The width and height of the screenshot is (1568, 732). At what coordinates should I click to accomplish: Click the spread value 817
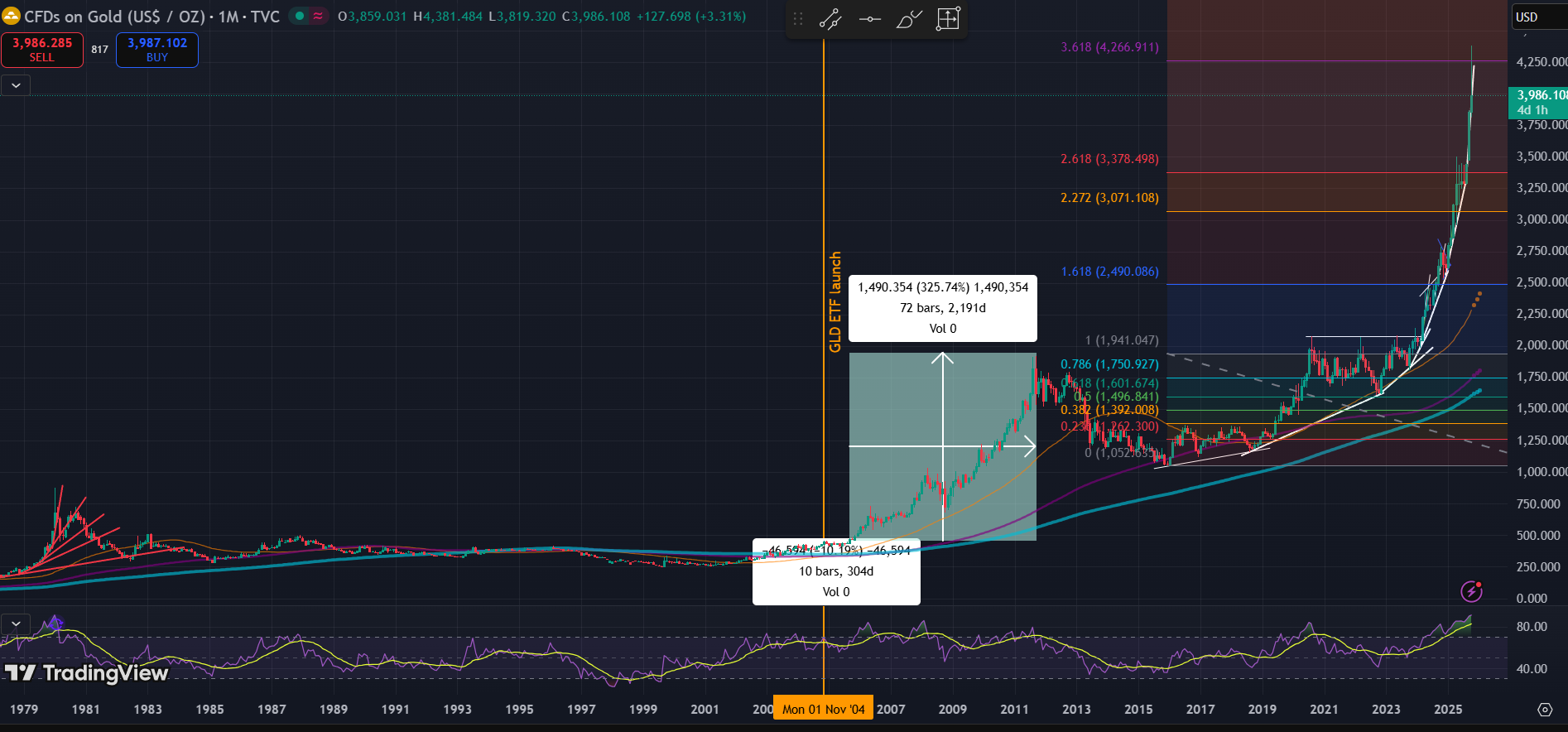point(99,50)
